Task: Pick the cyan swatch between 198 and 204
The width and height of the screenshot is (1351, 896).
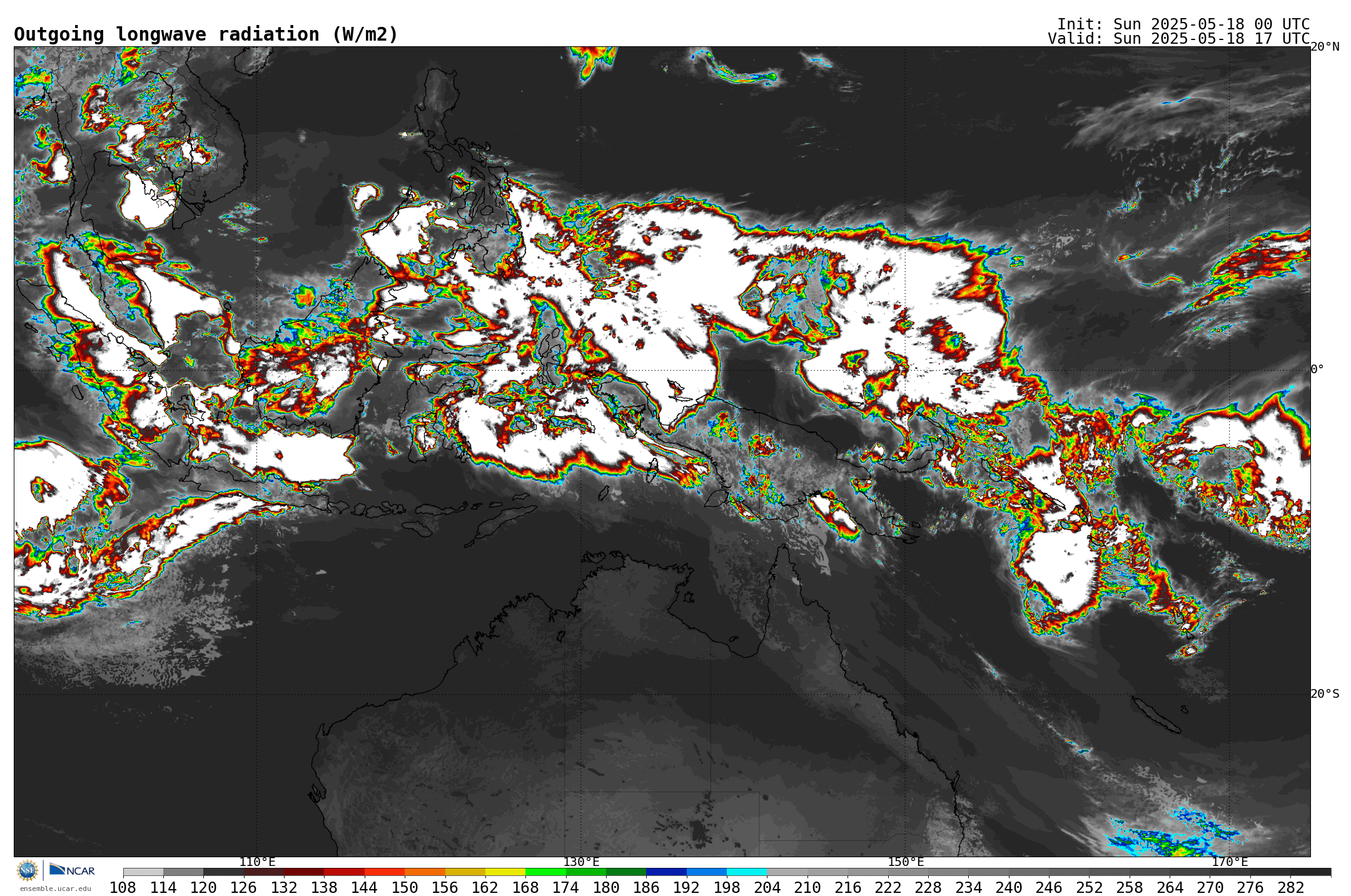Action: [x=747, y=872]
